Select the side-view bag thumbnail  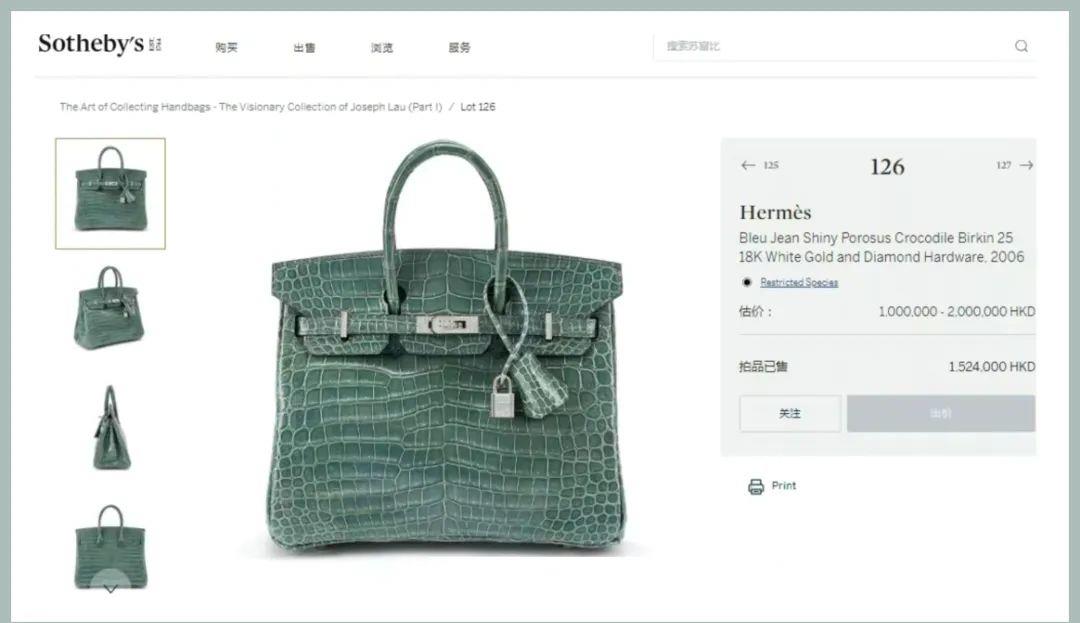tap(110, 427)
